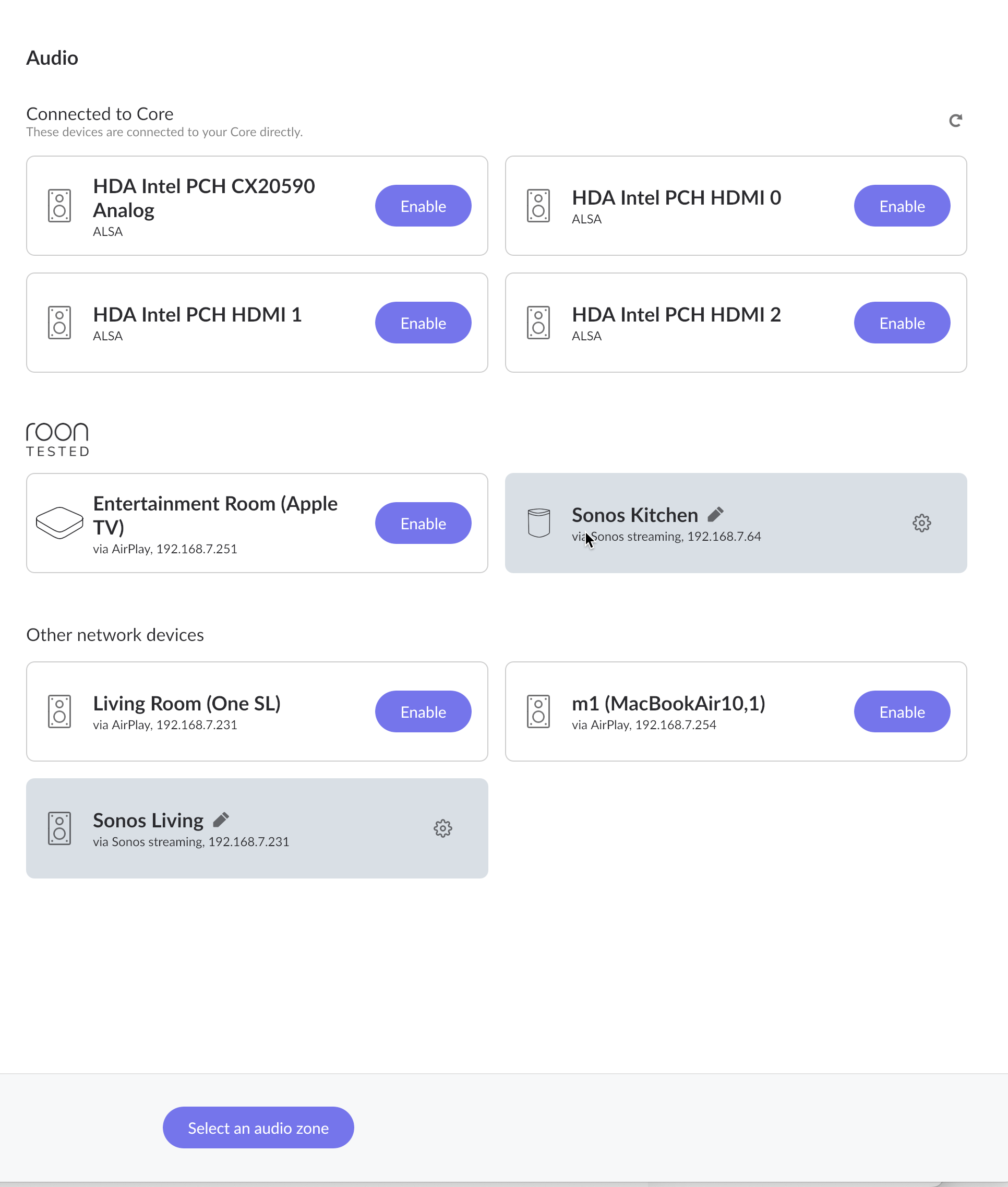This screenshot has width=1008, height=1187.
Task: Rename Sonos Living with pencil icon
Action: 221,820
